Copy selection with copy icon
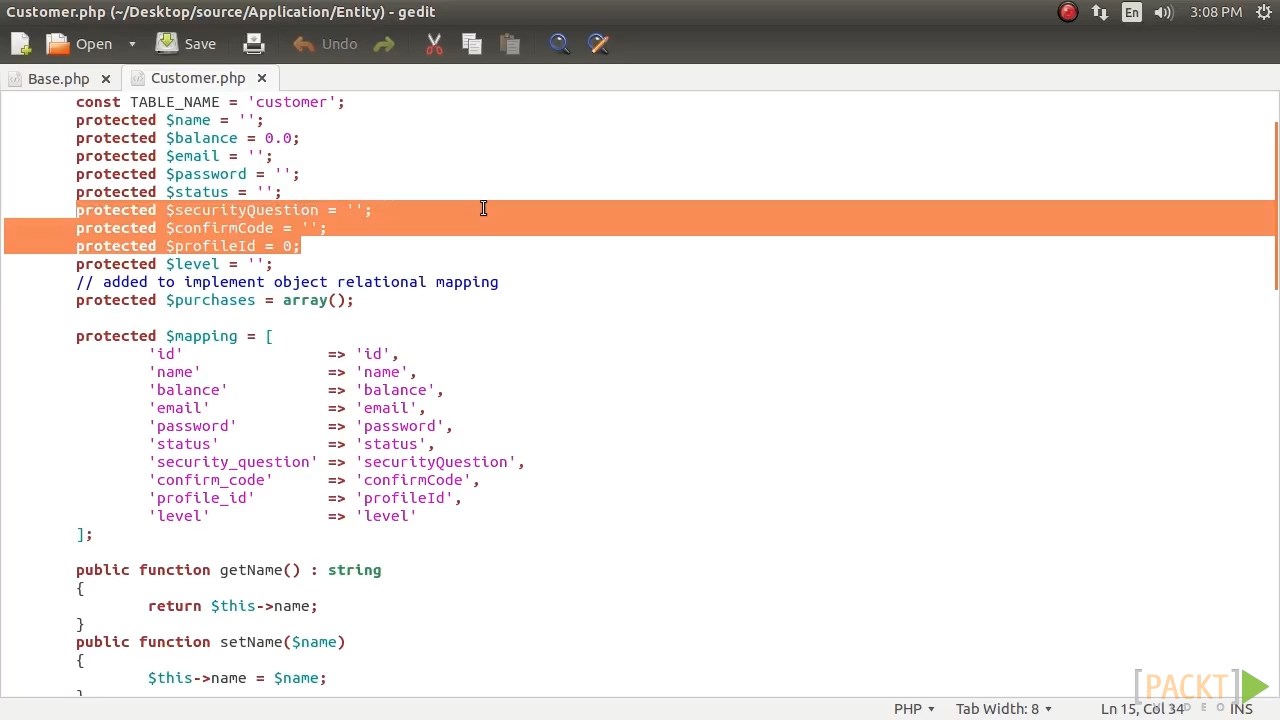The width and height of the screenshot is (1280, 720). [472, 44]
